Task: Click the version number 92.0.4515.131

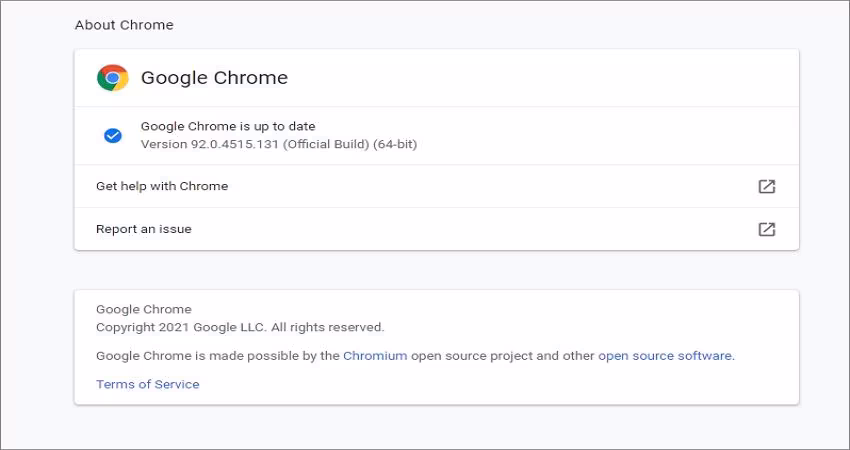Action: 233,144
